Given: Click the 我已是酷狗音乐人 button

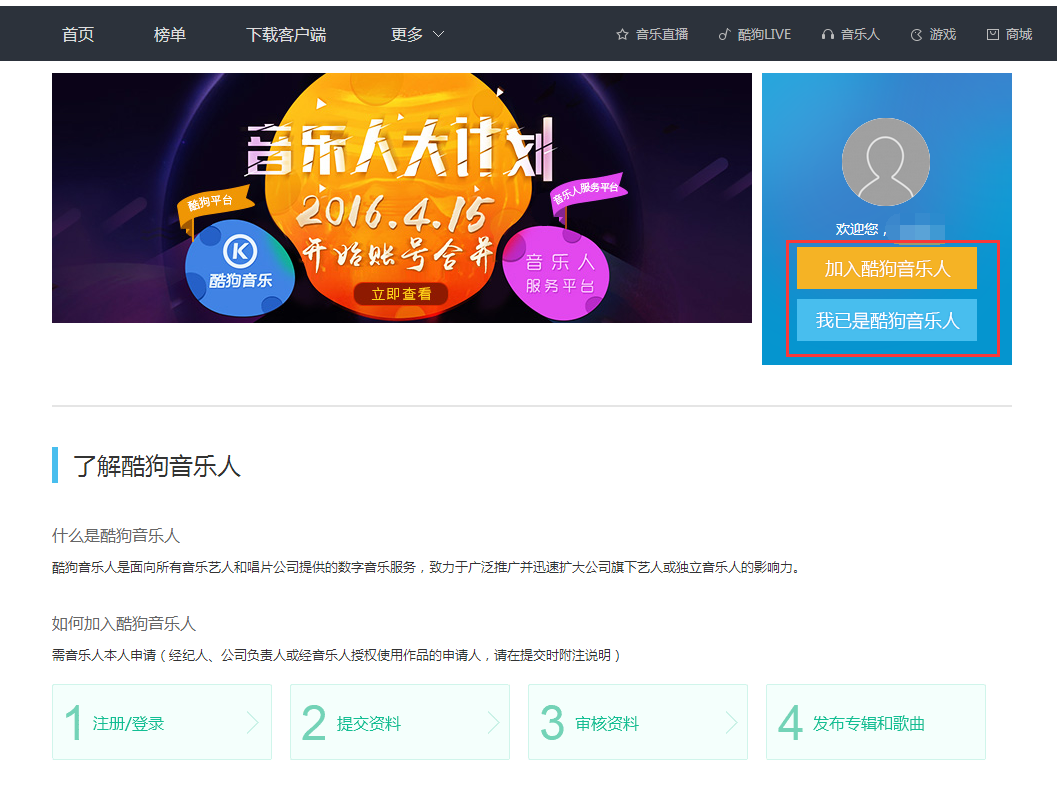Looking at the screenshot, I should [886, 320].
